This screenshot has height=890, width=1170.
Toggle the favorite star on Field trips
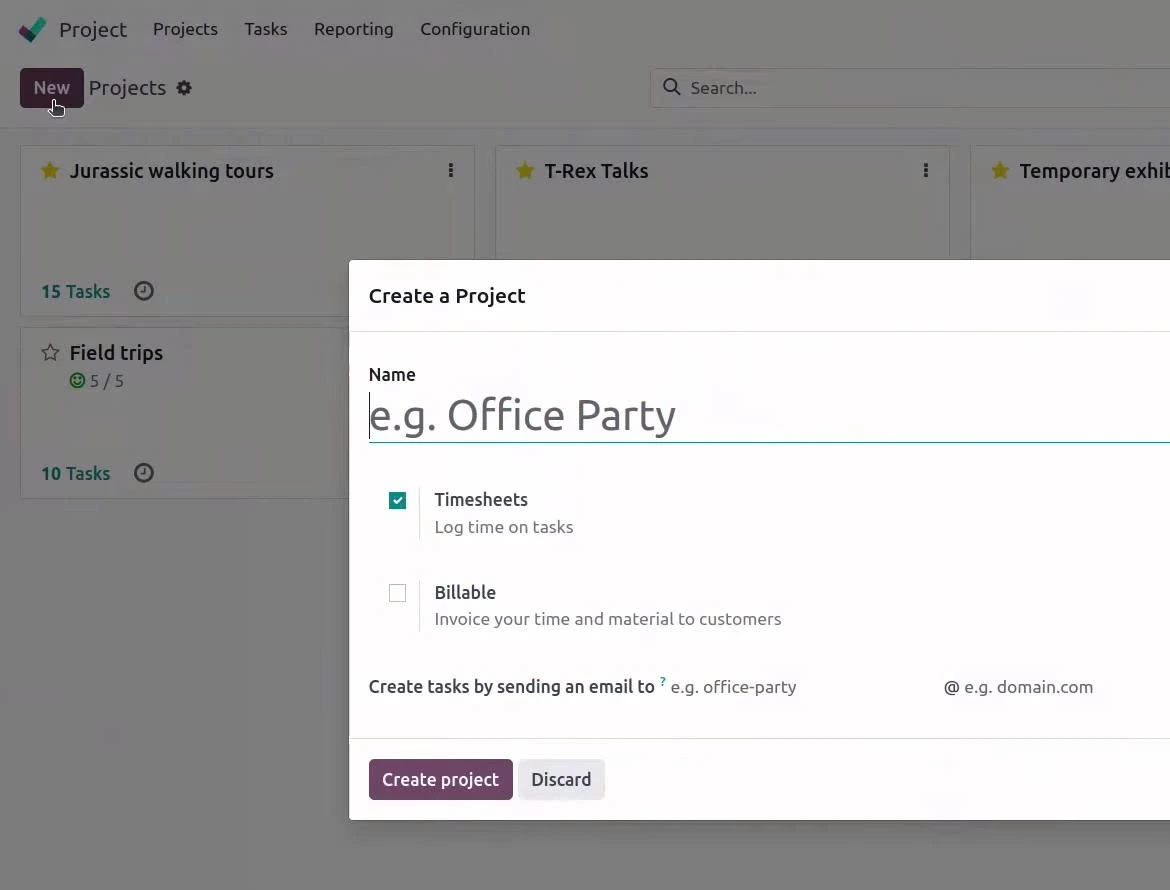[x=49, y=352]
